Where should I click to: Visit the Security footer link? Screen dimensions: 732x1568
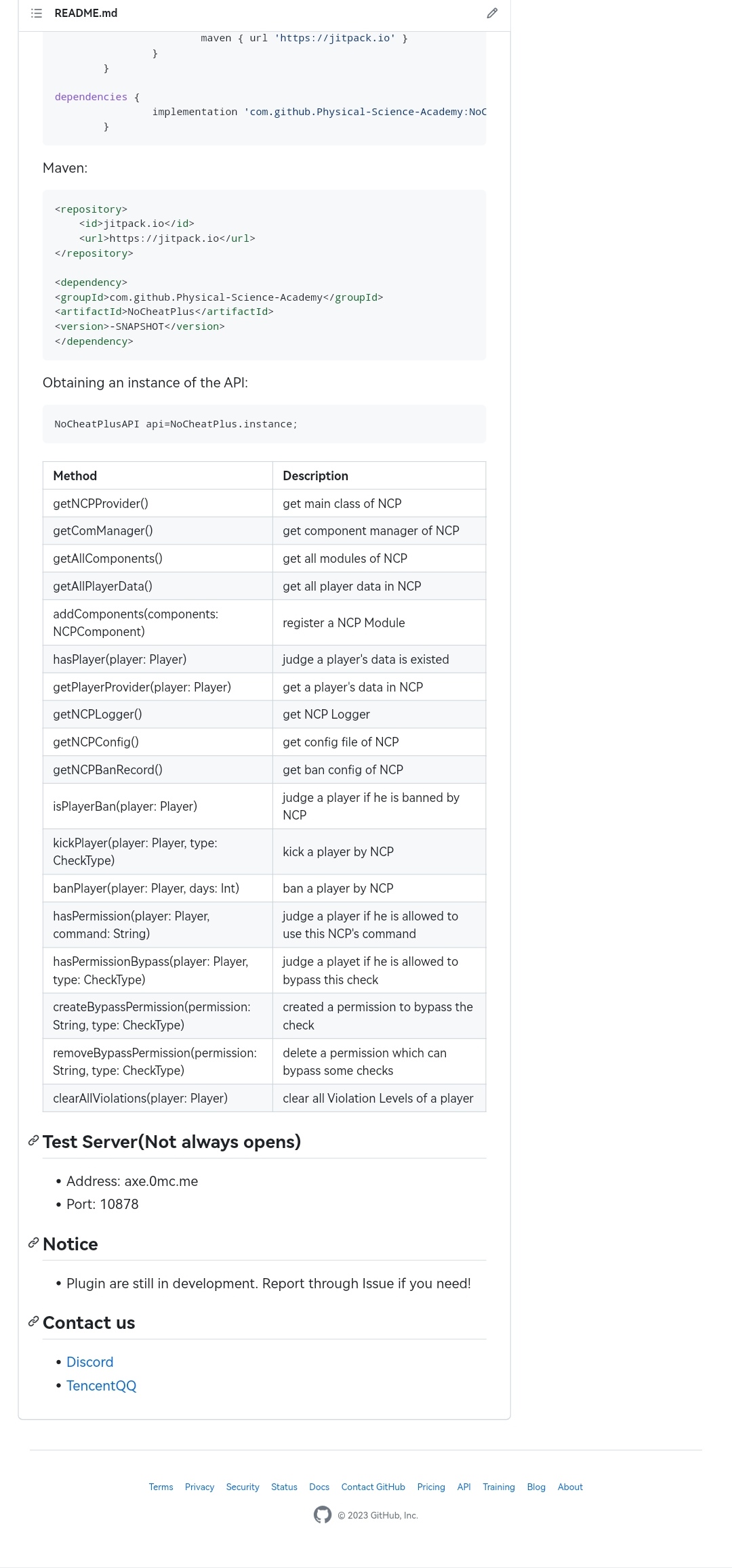click(x=243, y=1487)
